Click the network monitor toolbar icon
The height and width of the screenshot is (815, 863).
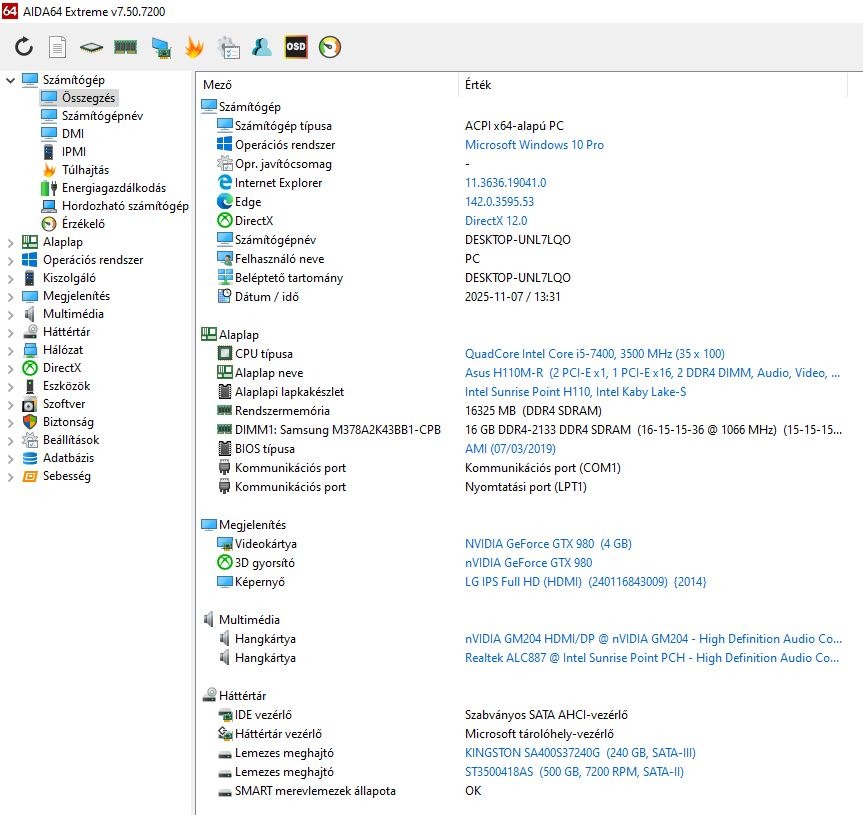click(161, 47)
